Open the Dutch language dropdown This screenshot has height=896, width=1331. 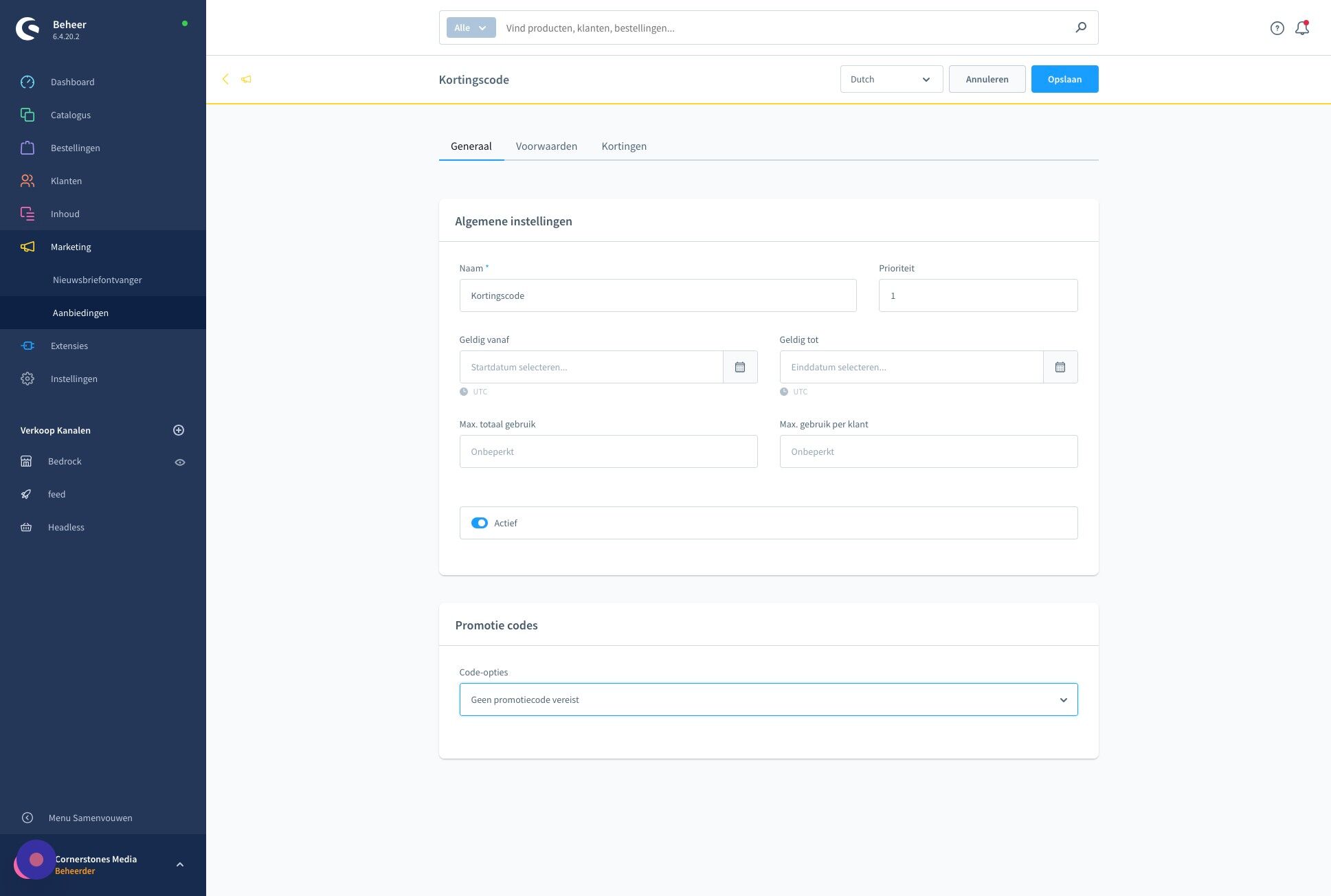click(x=891, y=79)
